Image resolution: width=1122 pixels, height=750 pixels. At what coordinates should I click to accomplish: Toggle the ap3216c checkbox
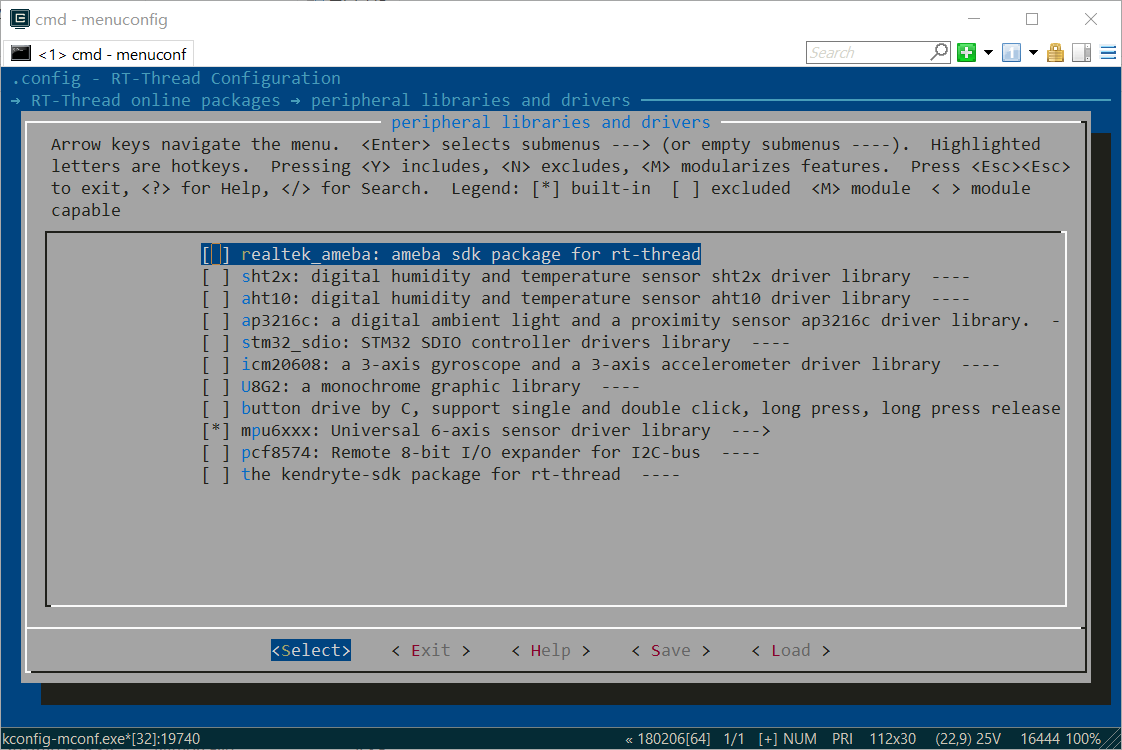(x=215, y=321)
